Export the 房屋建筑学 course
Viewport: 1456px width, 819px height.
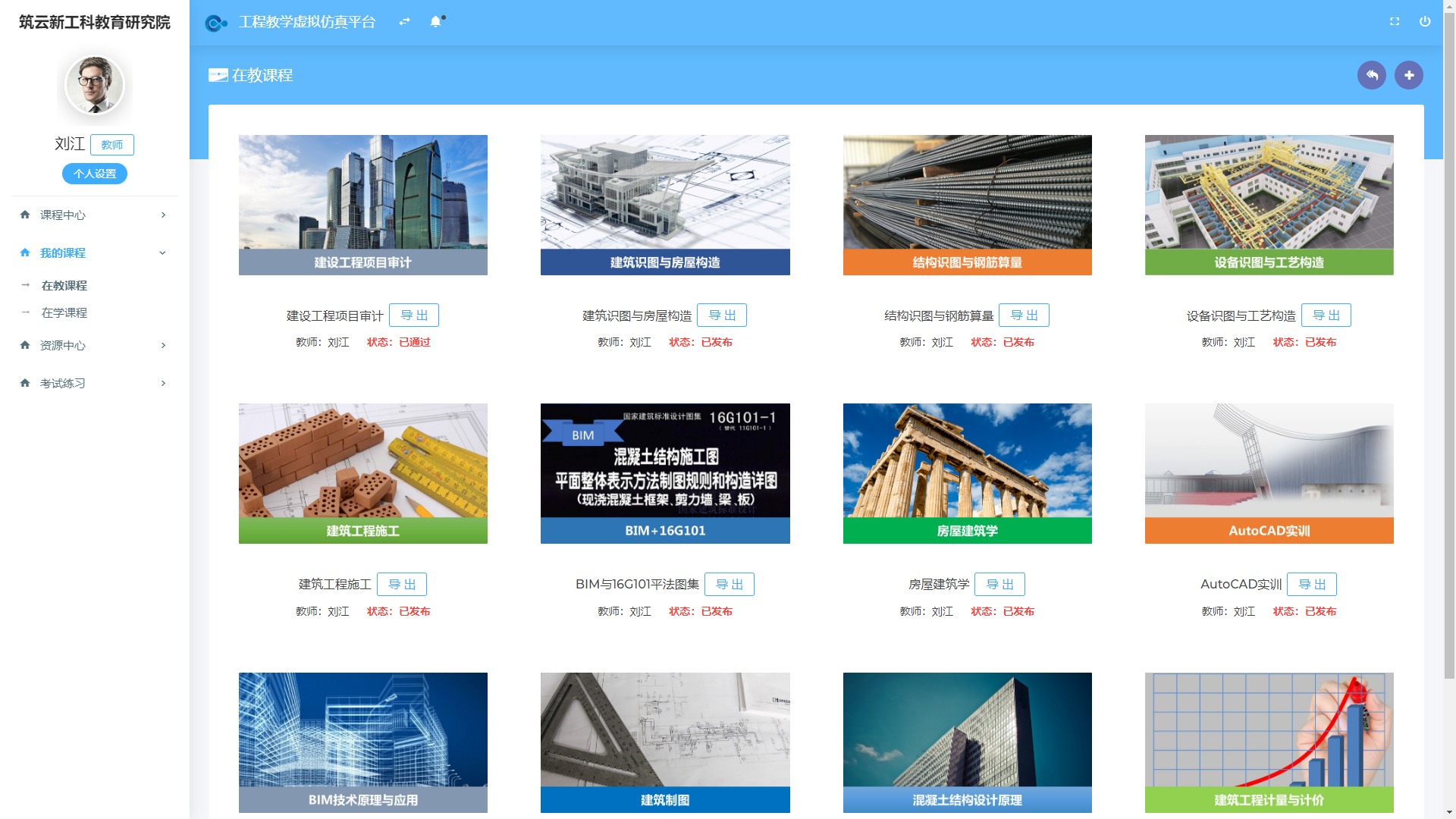point(999,585)
